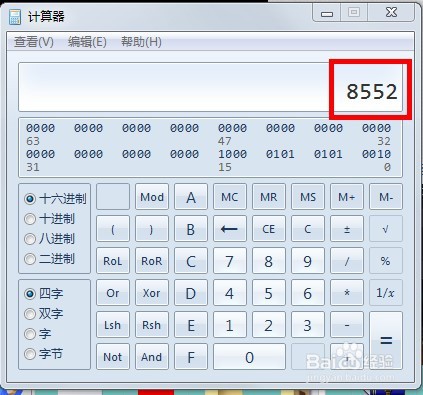Close the calculator window

tap(391, 13)
